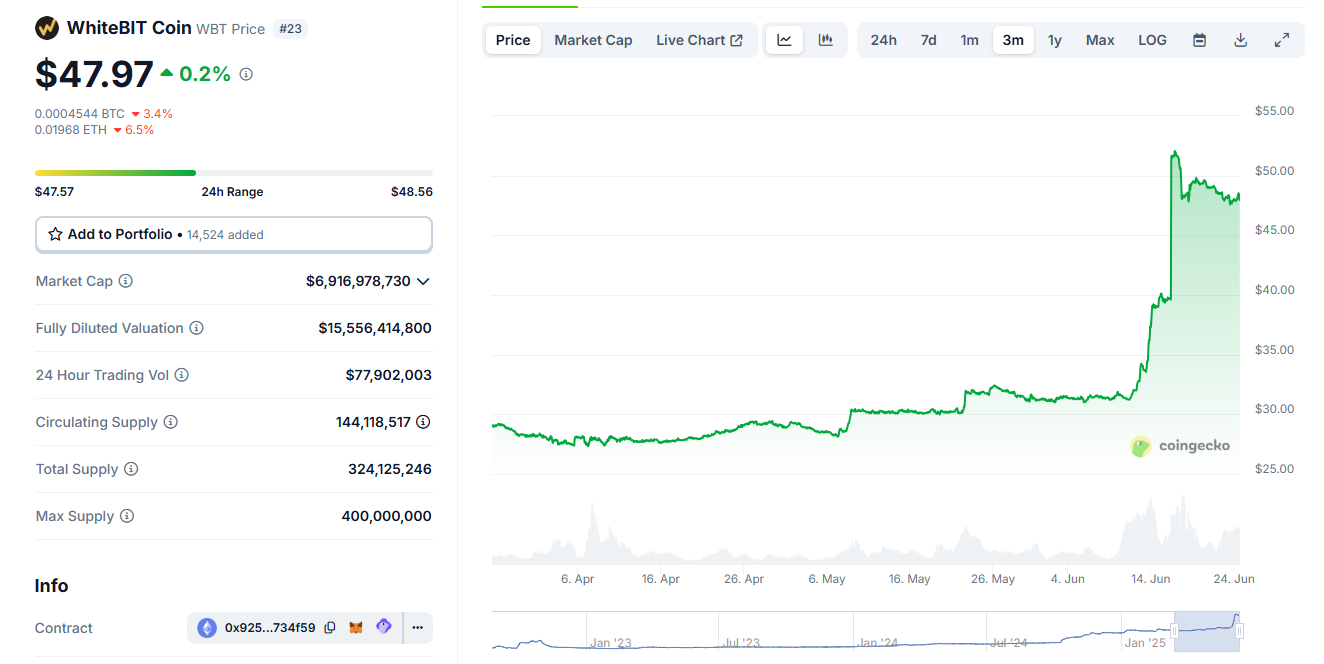Image resolution: width=1324 pixels, height=664 pixels.
Task: Click star icon in Add to Portfolio
Action: (x=56, y=234)
